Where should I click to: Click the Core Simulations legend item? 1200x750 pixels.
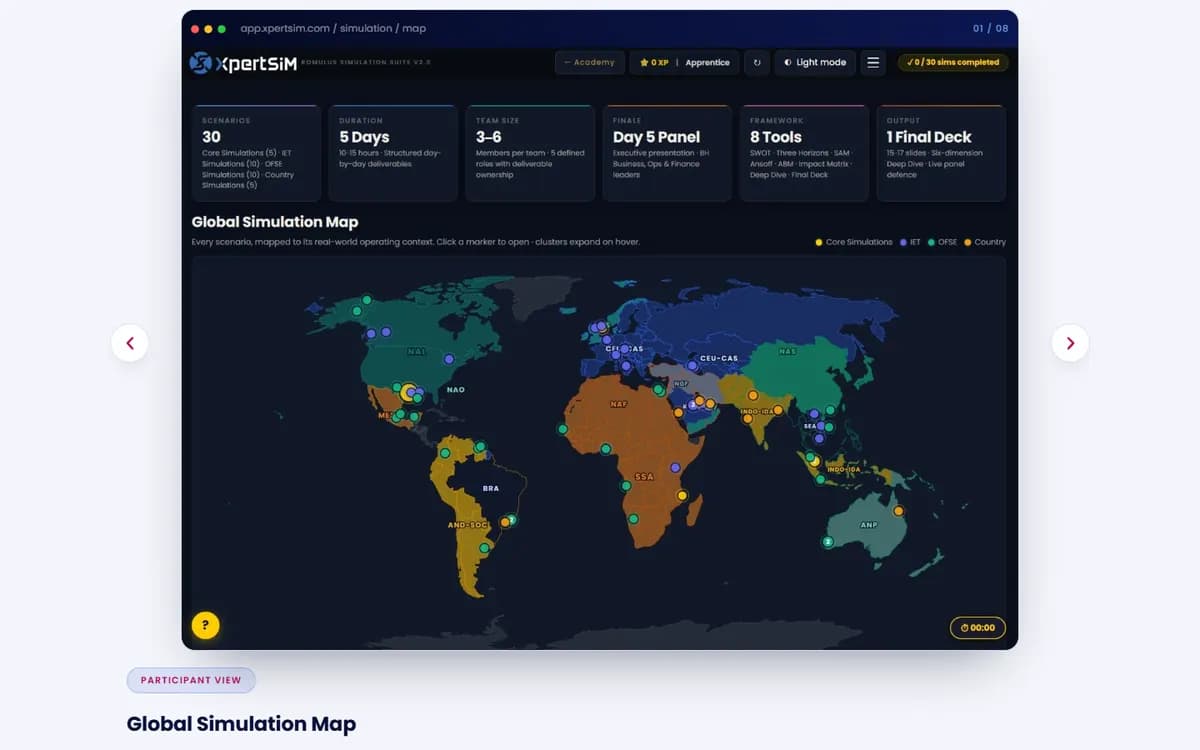pos(855,242)
